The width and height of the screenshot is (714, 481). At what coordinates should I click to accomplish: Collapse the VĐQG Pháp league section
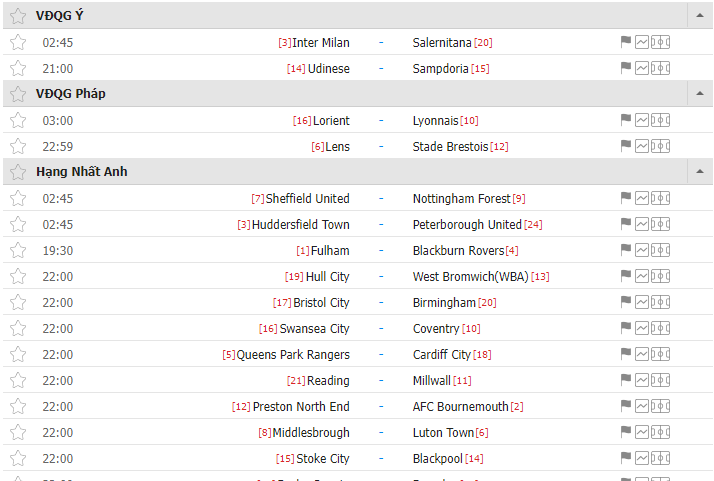pos(700,93)
